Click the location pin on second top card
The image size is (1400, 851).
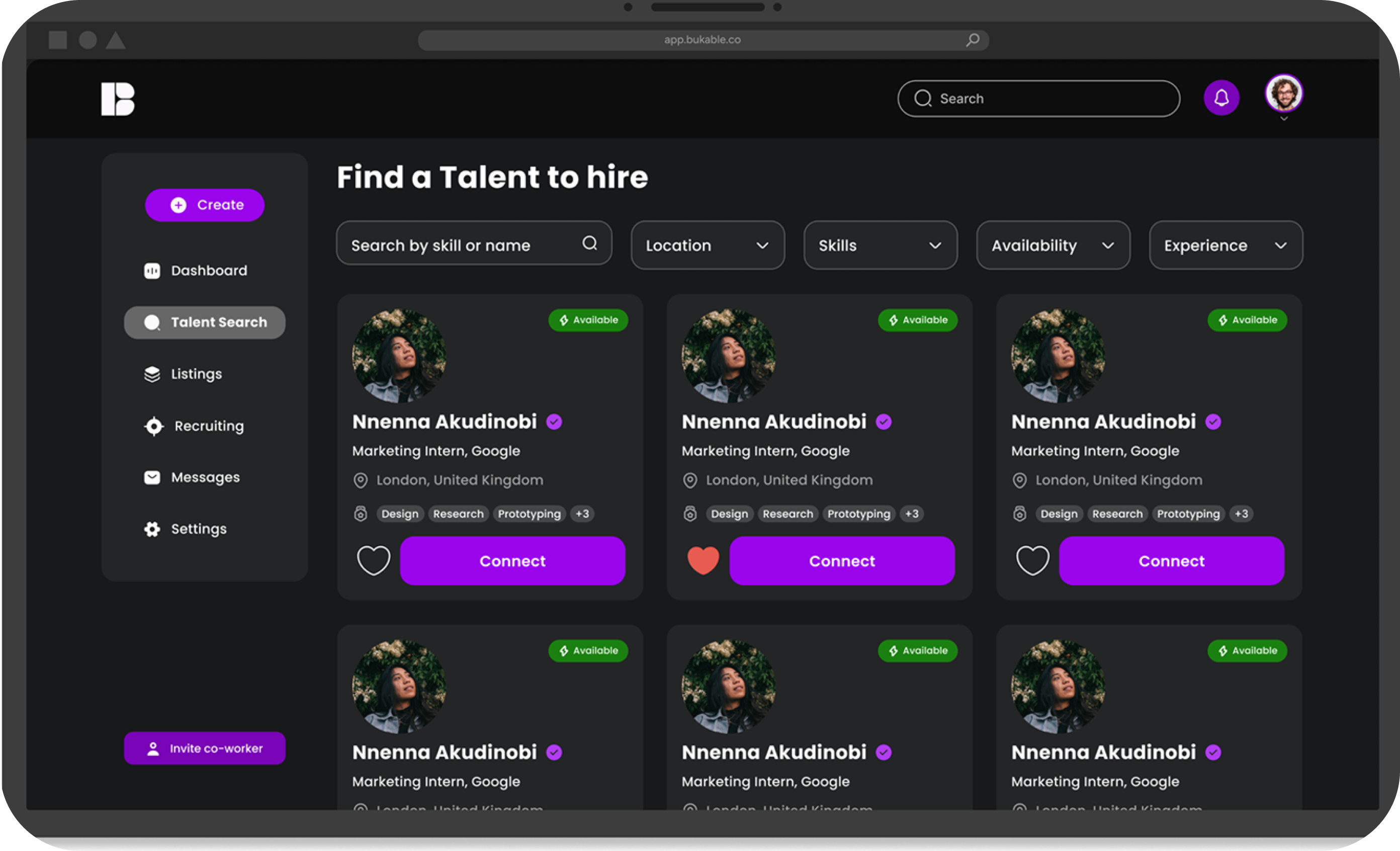(690, 481)
